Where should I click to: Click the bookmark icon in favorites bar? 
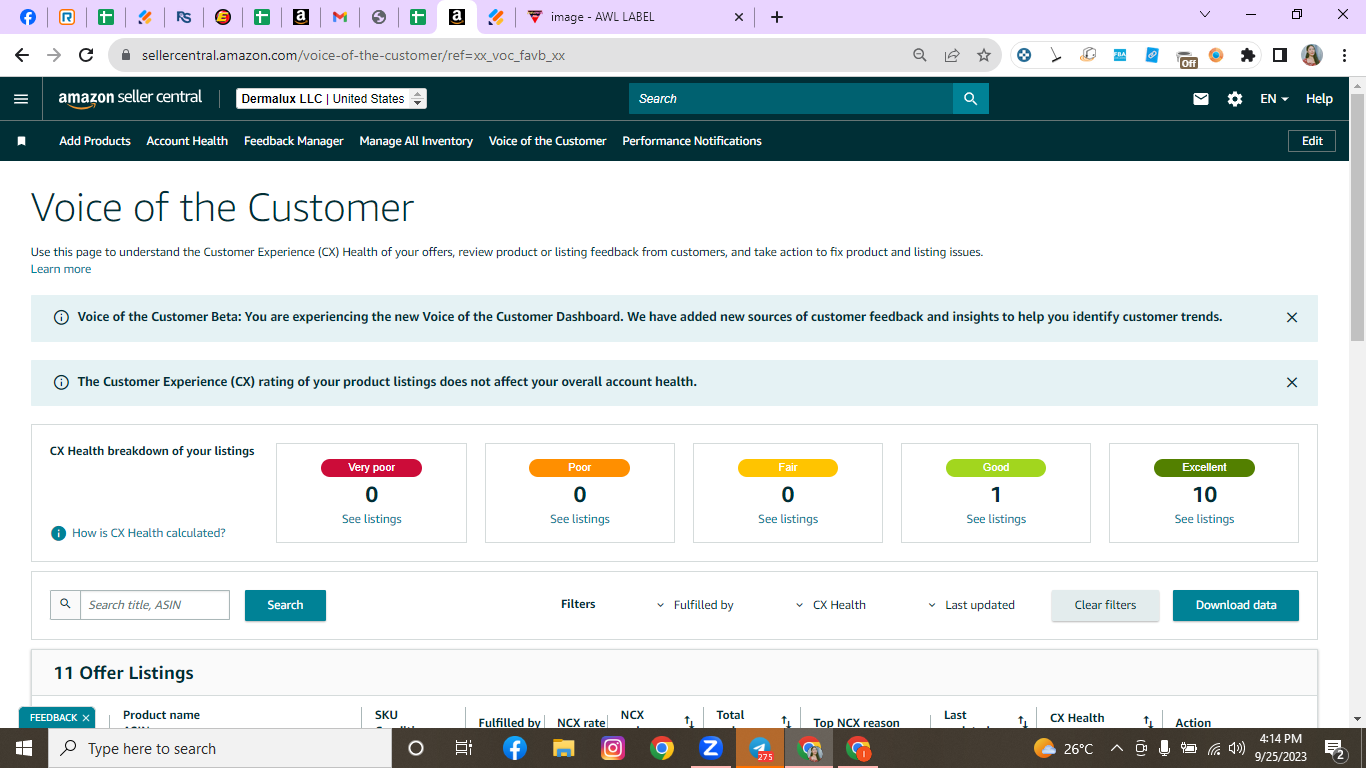pyautogui.click(x=21, y=141)
